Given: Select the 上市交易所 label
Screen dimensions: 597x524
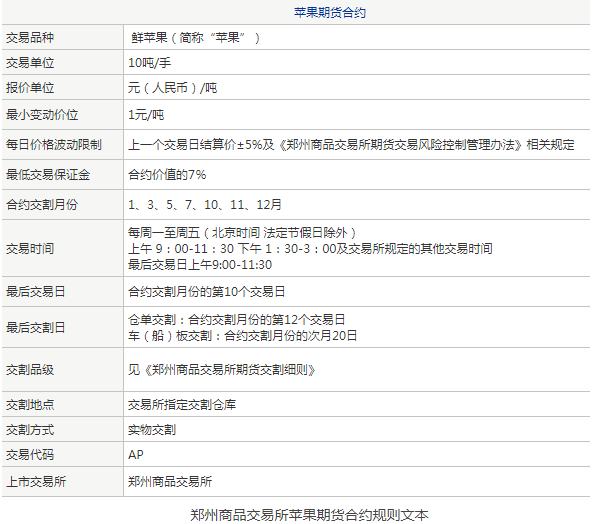Looking at the screenshot, I should coord(36,482).
